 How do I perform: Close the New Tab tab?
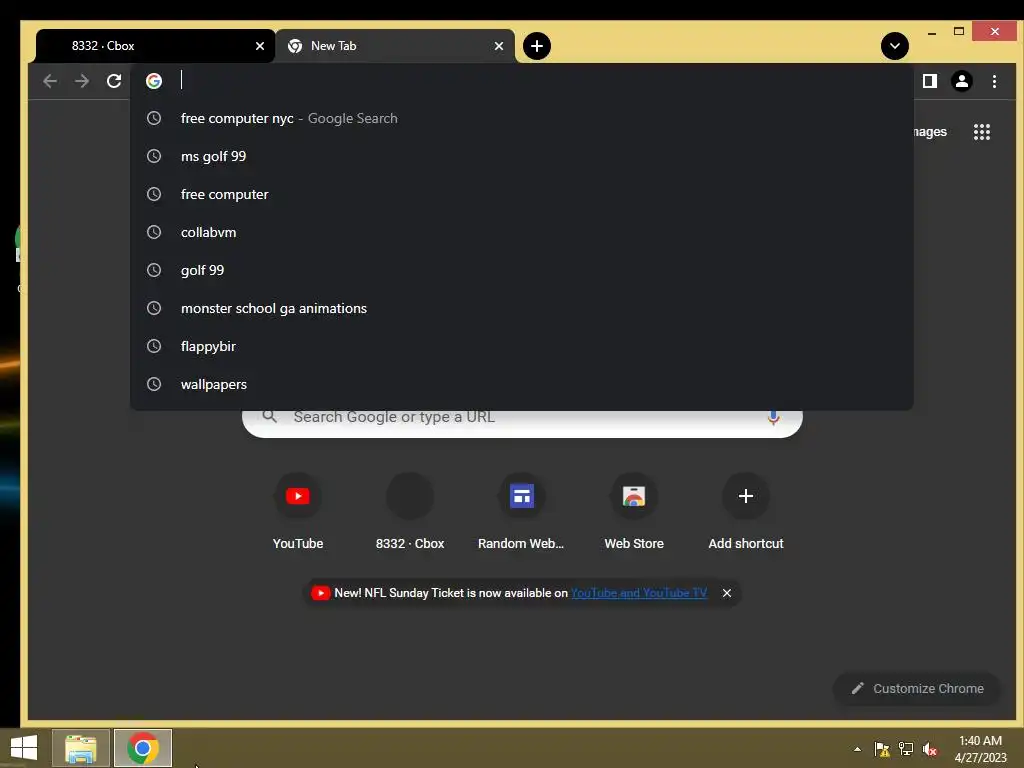click(499, 46)
